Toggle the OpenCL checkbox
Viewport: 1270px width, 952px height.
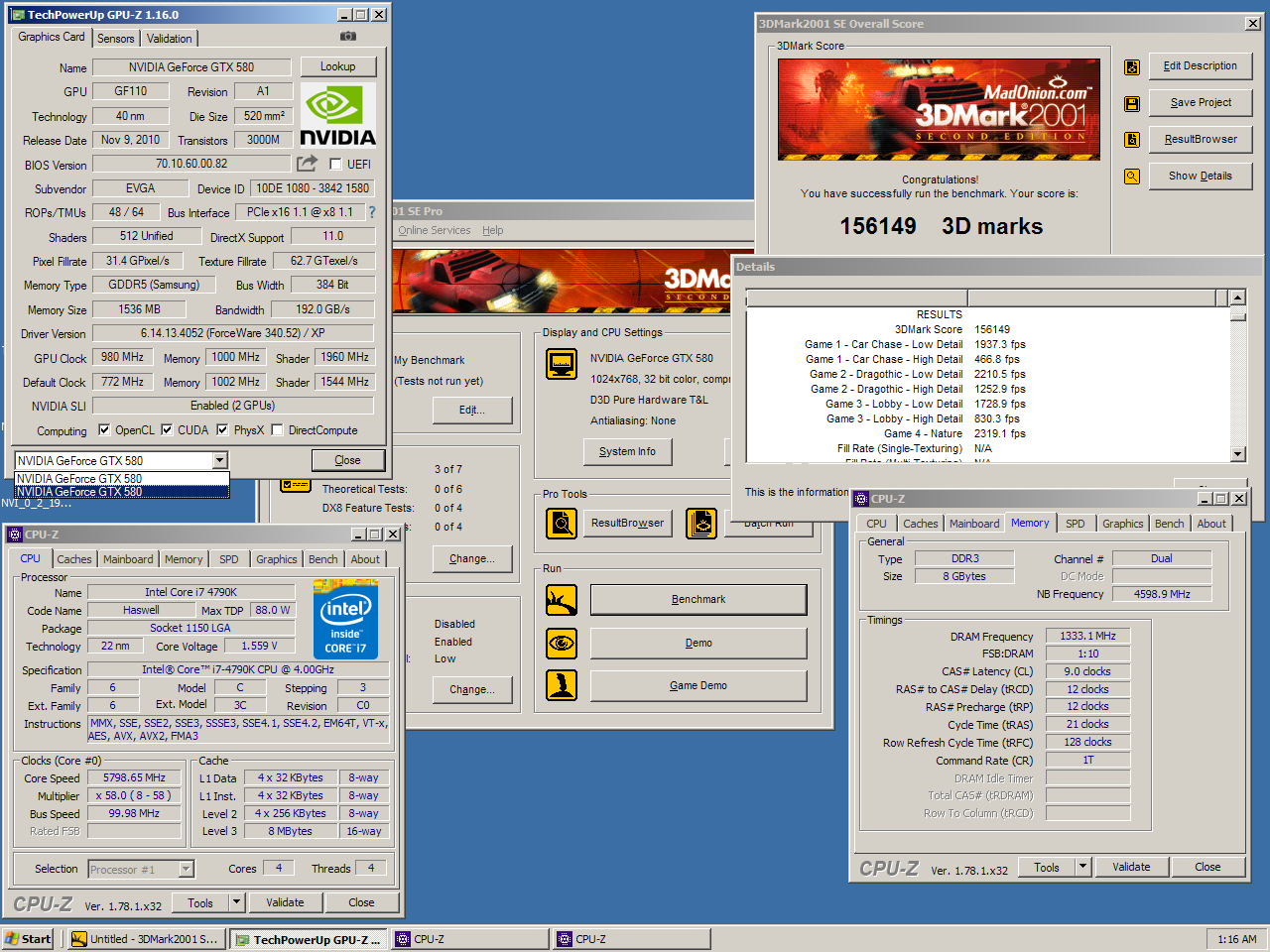tap(104, 430)
